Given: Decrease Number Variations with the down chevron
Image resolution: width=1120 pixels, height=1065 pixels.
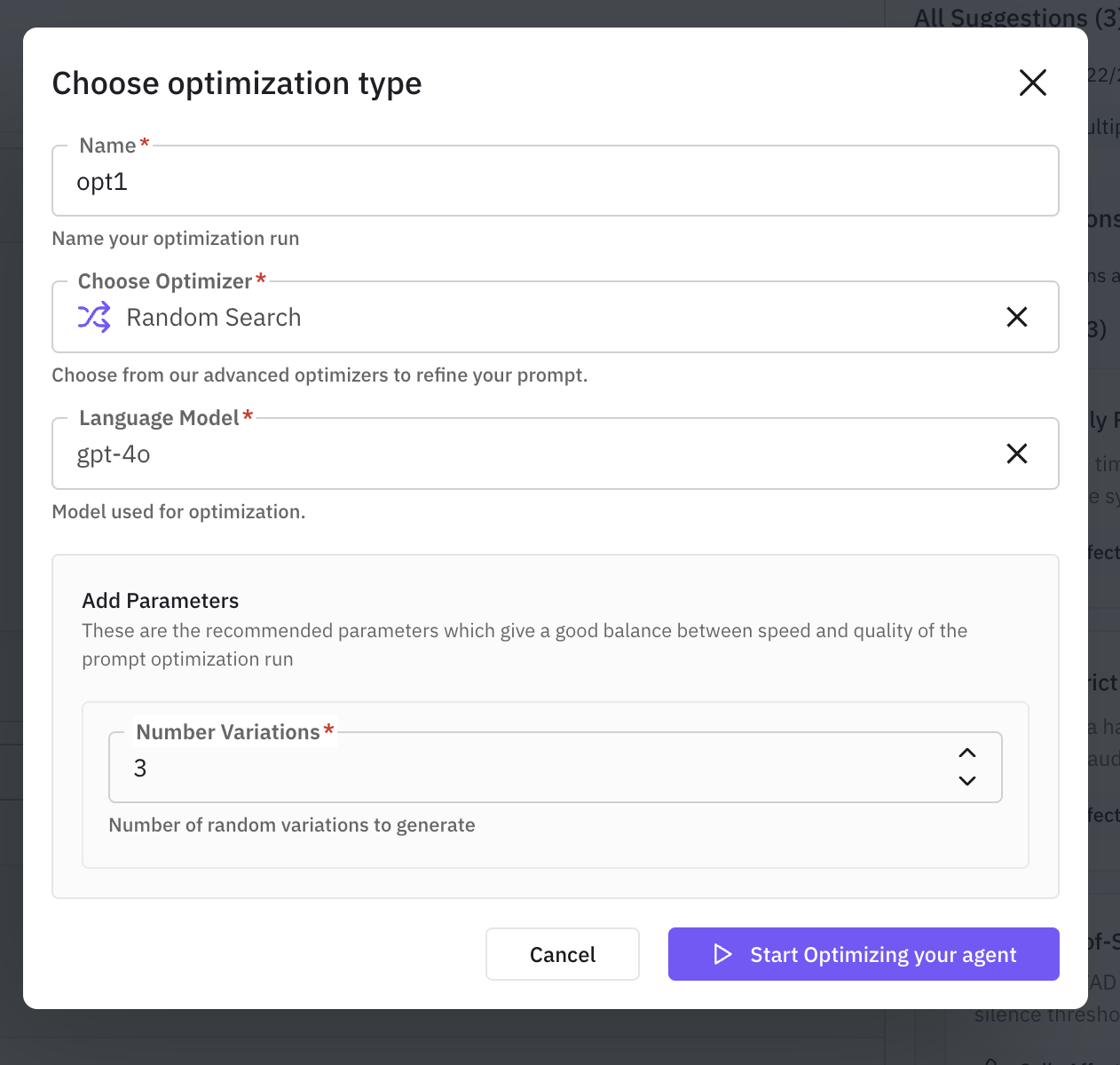Looking at the screenshot, I should tap(967, 782).
